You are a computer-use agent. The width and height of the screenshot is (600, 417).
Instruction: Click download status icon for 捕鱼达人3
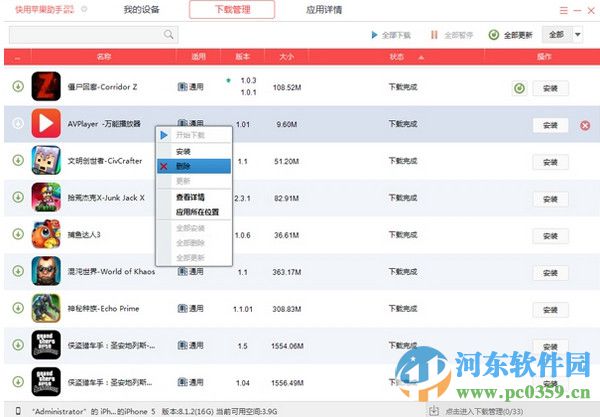pyautogui.click(x=18, y=234)
